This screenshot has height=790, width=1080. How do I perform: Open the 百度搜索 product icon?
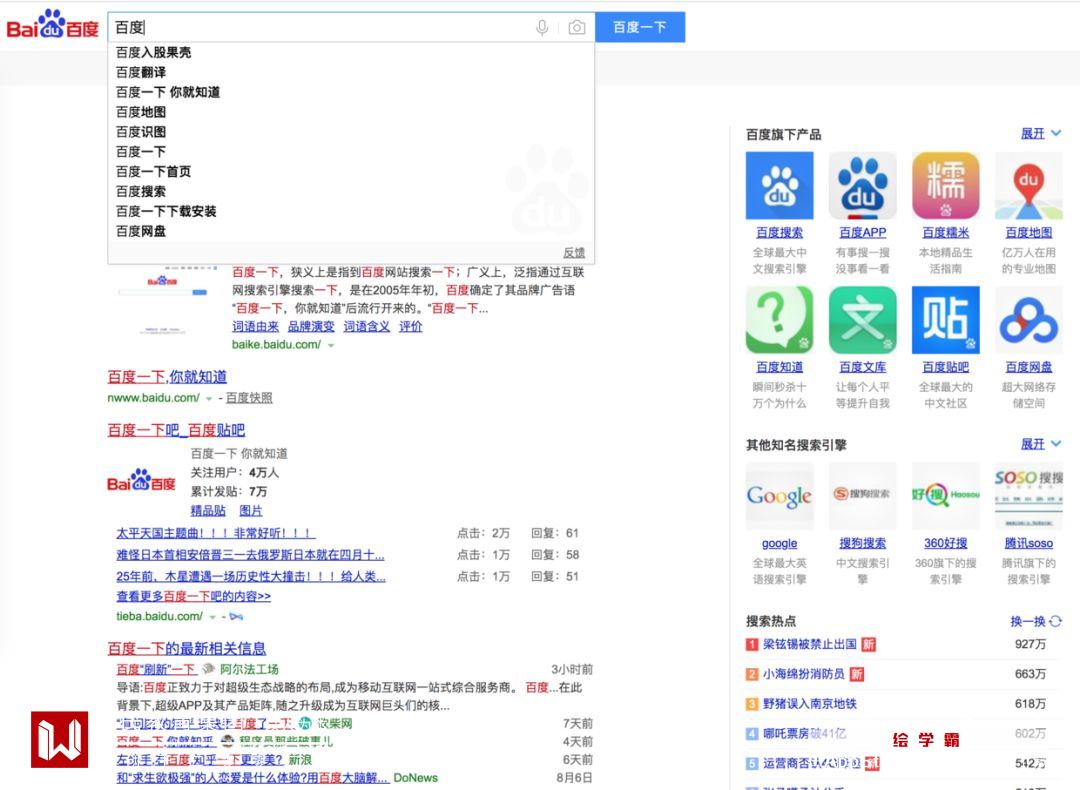[x=780, y=185]
